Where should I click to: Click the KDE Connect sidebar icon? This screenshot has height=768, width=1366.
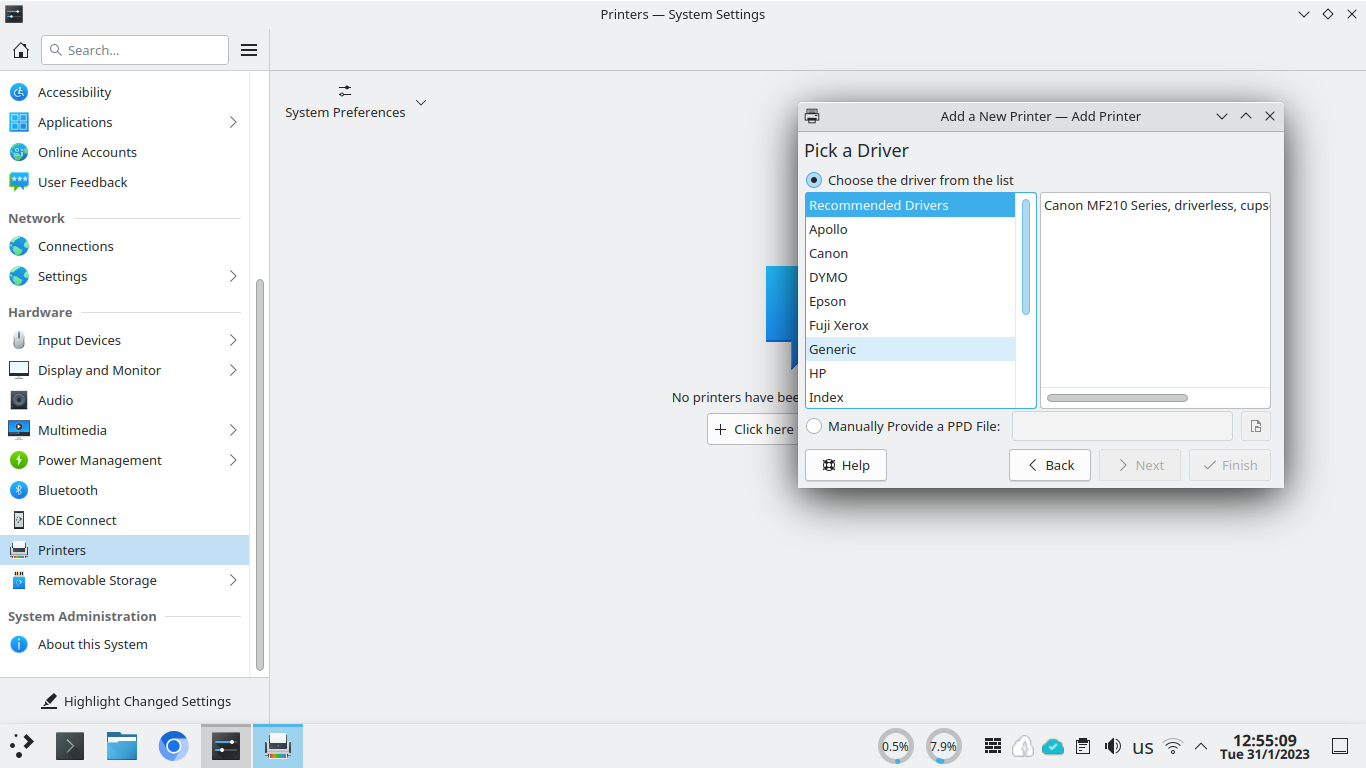[19, 520]
